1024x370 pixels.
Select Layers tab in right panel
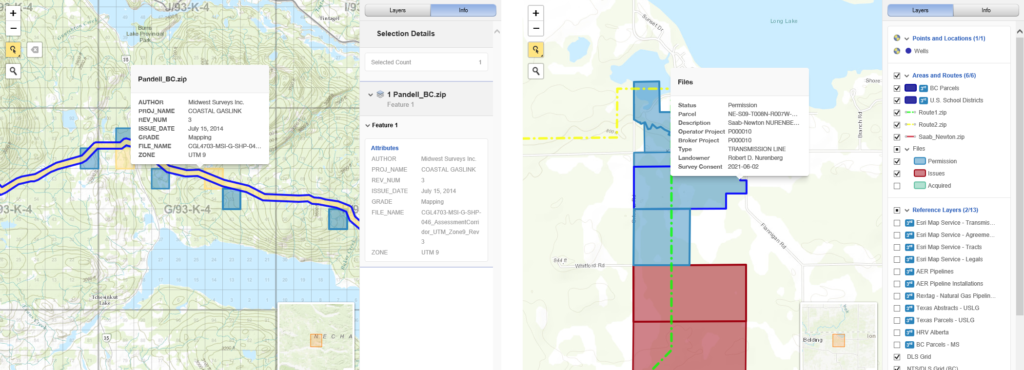(x=920, y=10)
